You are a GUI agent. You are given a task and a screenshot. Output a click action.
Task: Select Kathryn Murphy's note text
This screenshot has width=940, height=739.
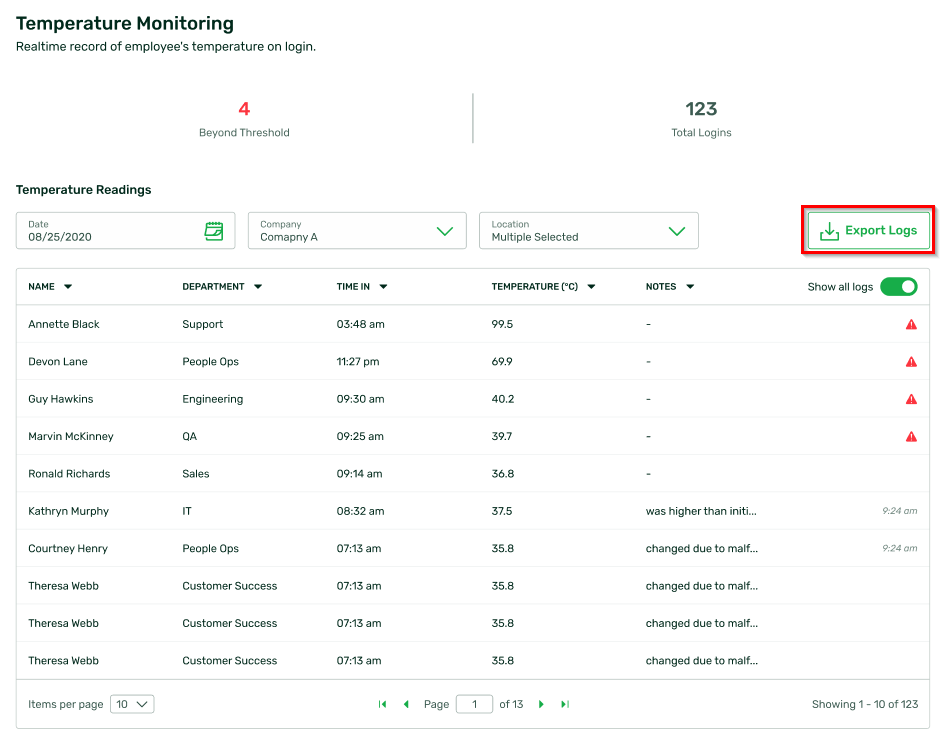pos(701,511)
